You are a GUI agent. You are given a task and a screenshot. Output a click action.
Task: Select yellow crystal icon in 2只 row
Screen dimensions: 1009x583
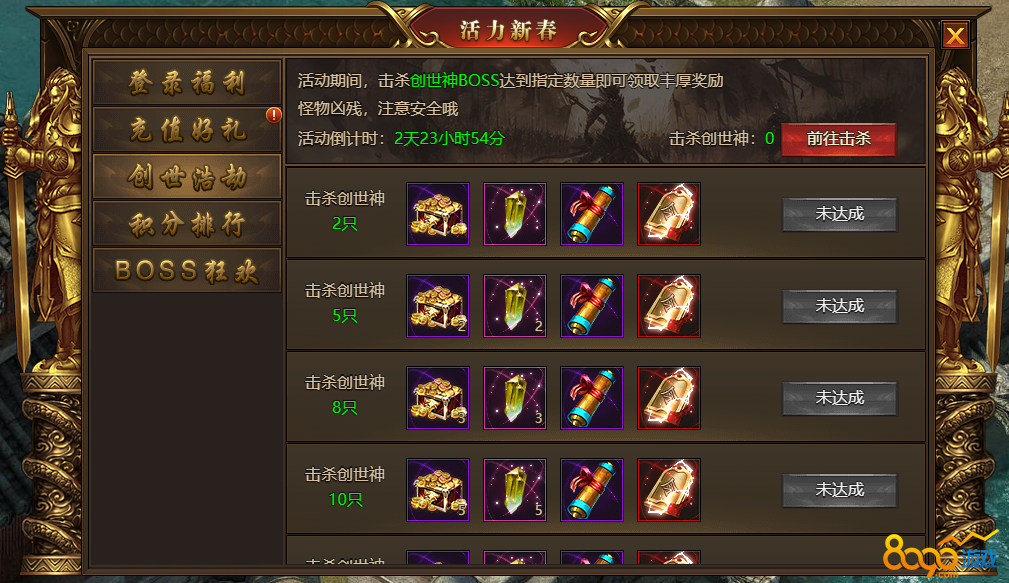515,214
